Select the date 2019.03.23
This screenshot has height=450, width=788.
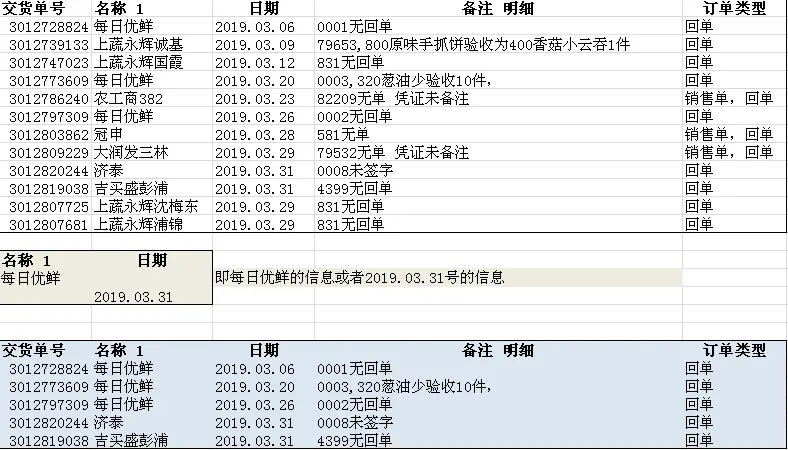pyautogui.click(x=255, y=99)
